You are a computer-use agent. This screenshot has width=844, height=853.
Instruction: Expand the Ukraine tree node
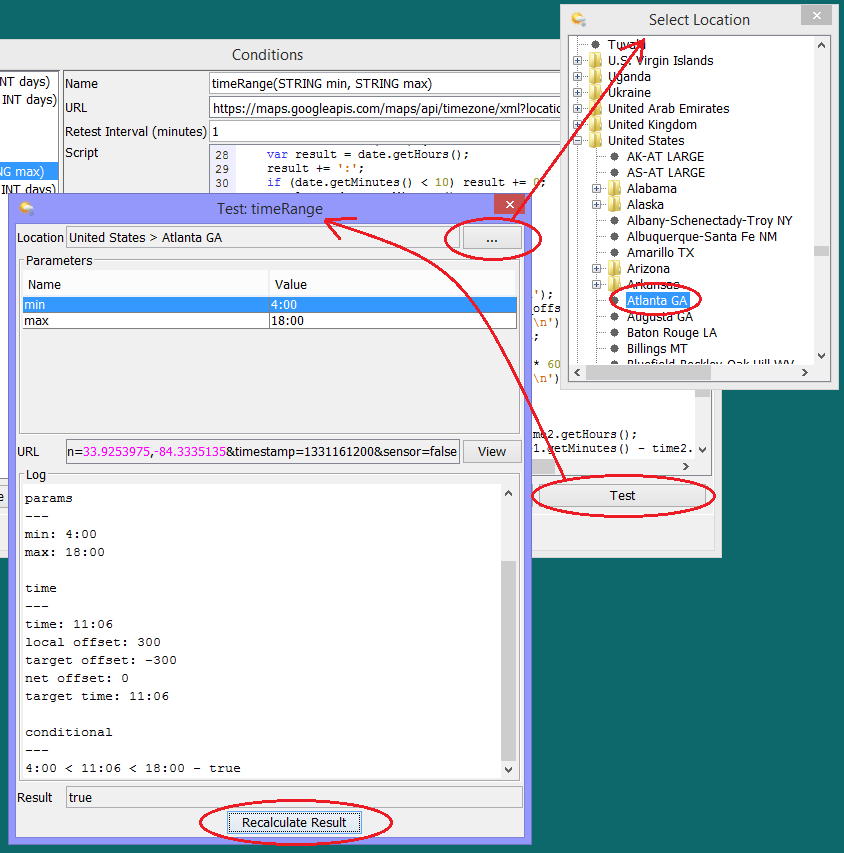pyautogui.click(x=577, y=92)
